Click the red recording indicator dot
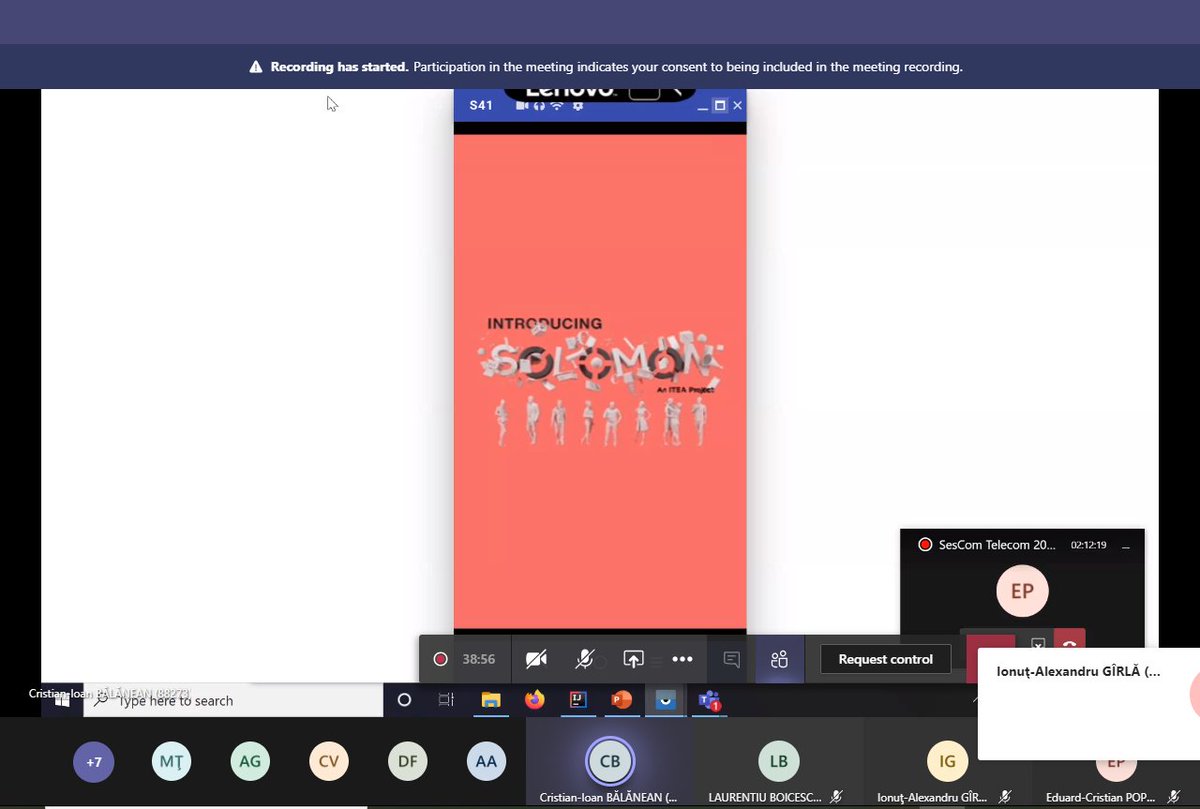The height and width of the screenshot is (809, 1200). point(440,659)
